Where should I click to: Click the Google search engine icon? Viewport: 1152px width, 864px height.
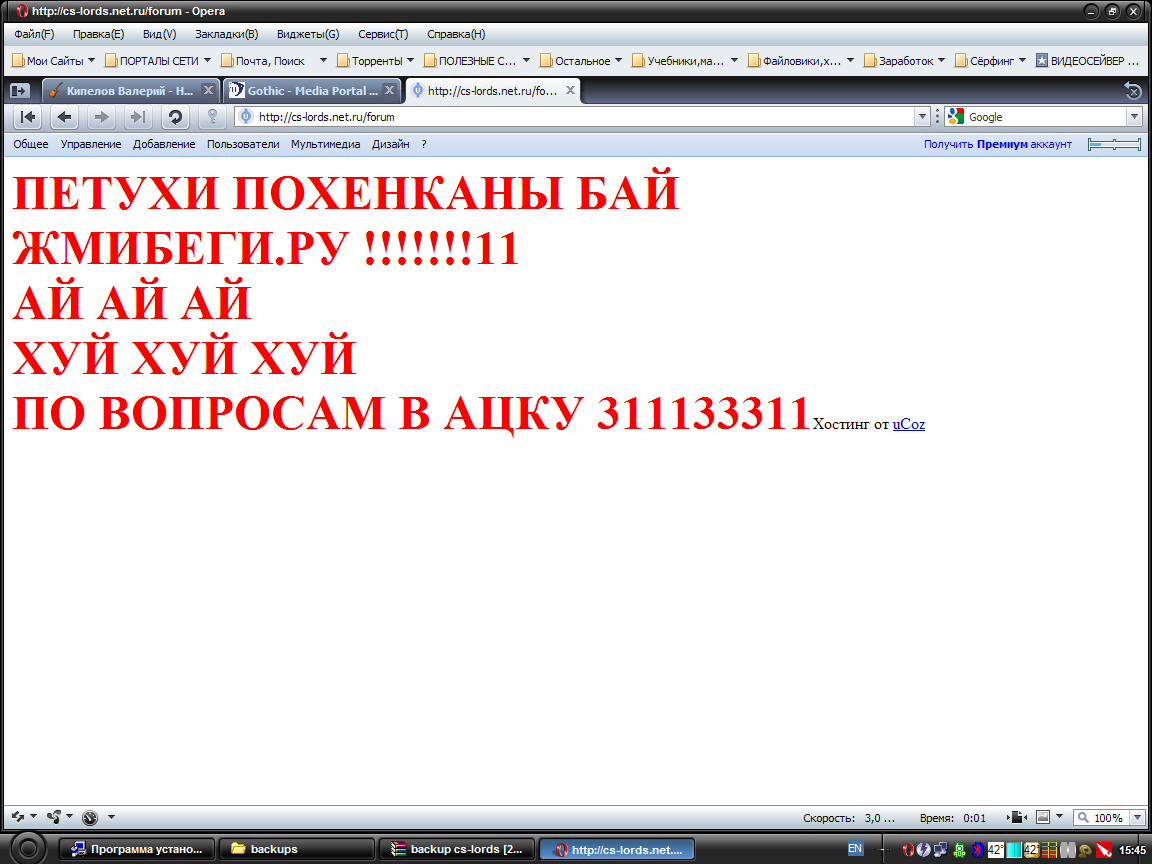click(x=955, y=117)
